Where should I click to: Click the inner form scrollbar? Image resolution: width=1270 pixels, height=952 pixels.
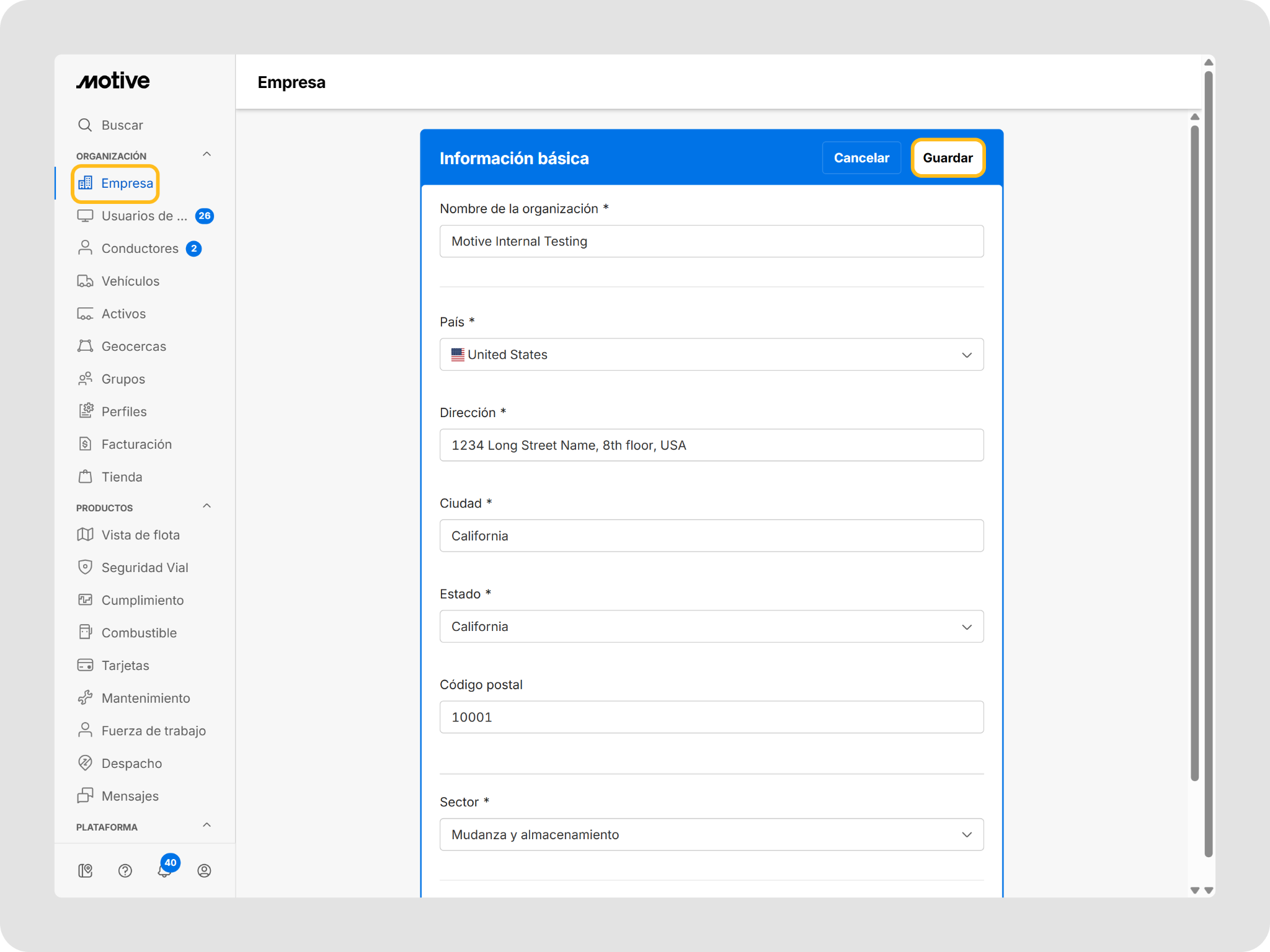pos(1194,452)
